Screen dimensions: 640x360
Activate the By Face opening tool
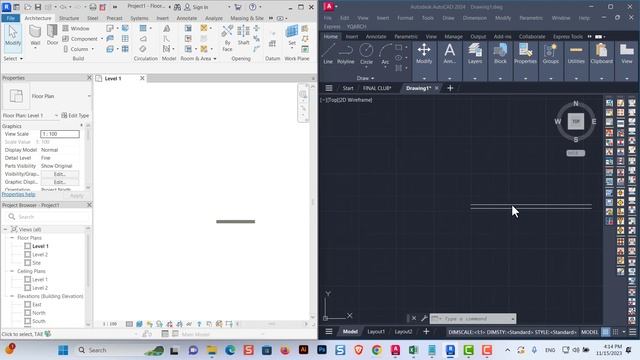(227, 39)
